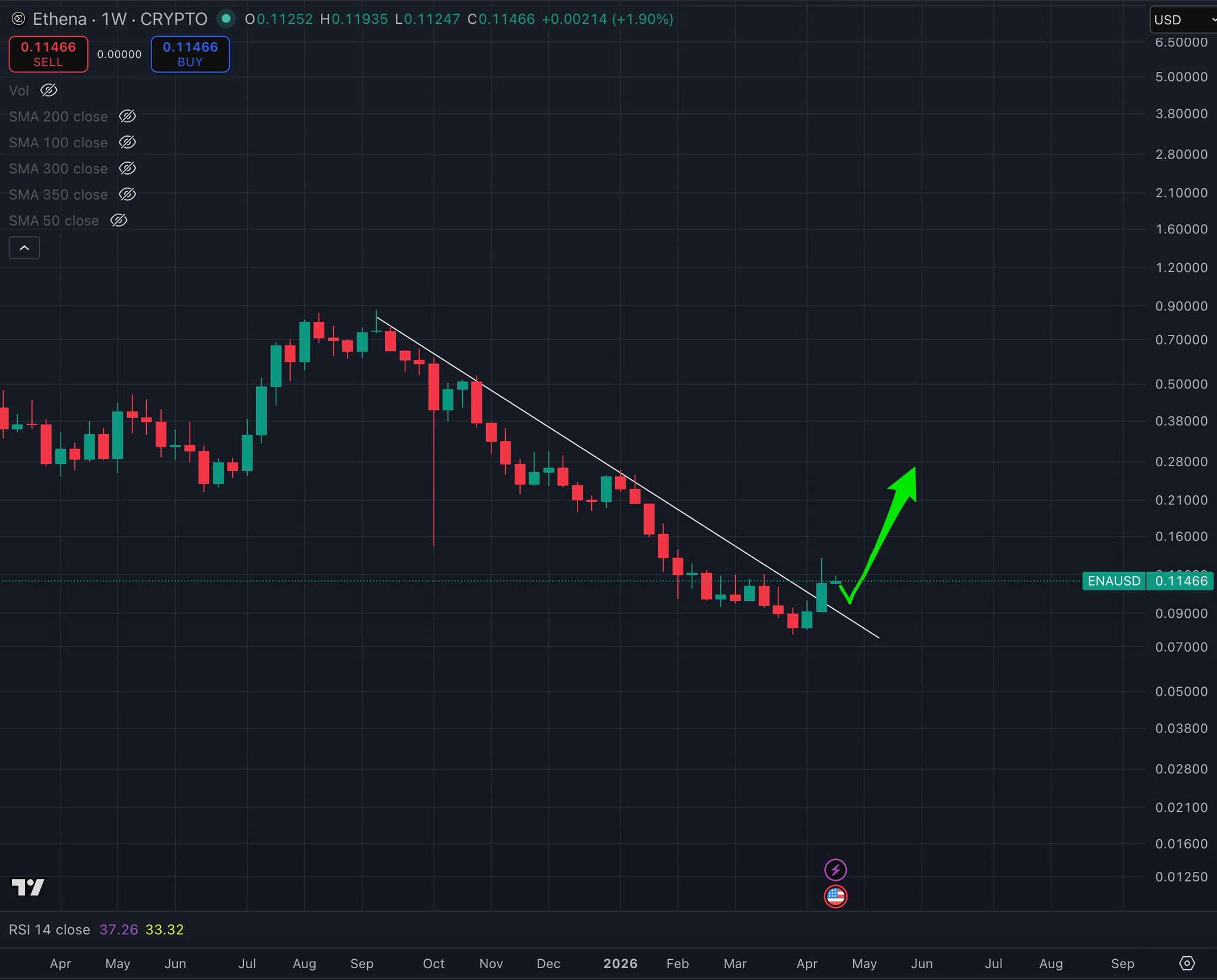Show the SMA 200 close indicator
Image resolution: width=1217 pixels, height=980 pixels.
click(127, 116)
